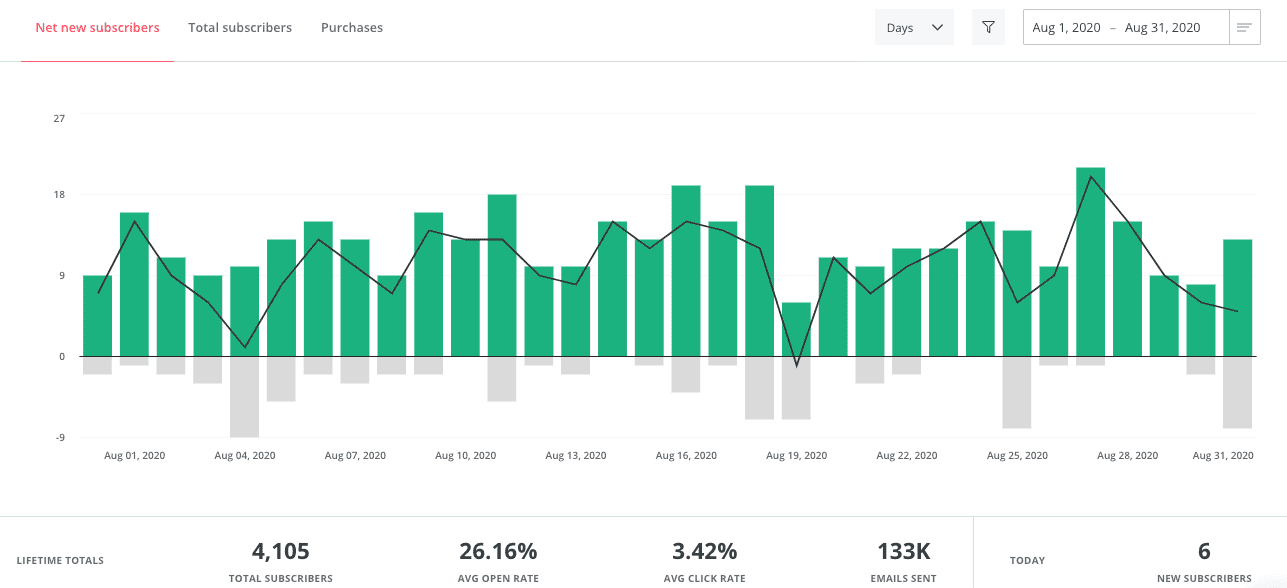Click the tallest green bar on Aug 27
The image size is (1287, 588).
(1091, 262)
